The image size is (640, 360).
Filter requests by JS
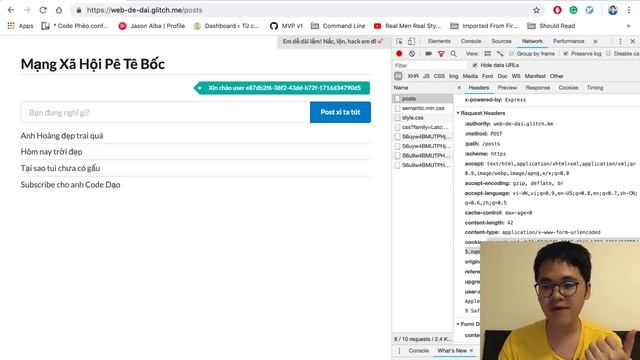[426, 76]
